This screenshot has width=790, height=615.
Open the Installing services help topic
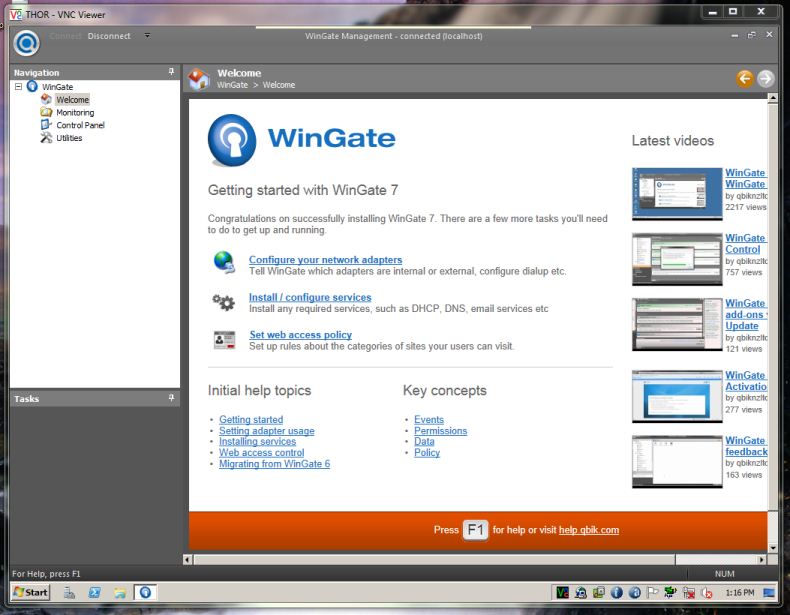click(x=257, y=441)
